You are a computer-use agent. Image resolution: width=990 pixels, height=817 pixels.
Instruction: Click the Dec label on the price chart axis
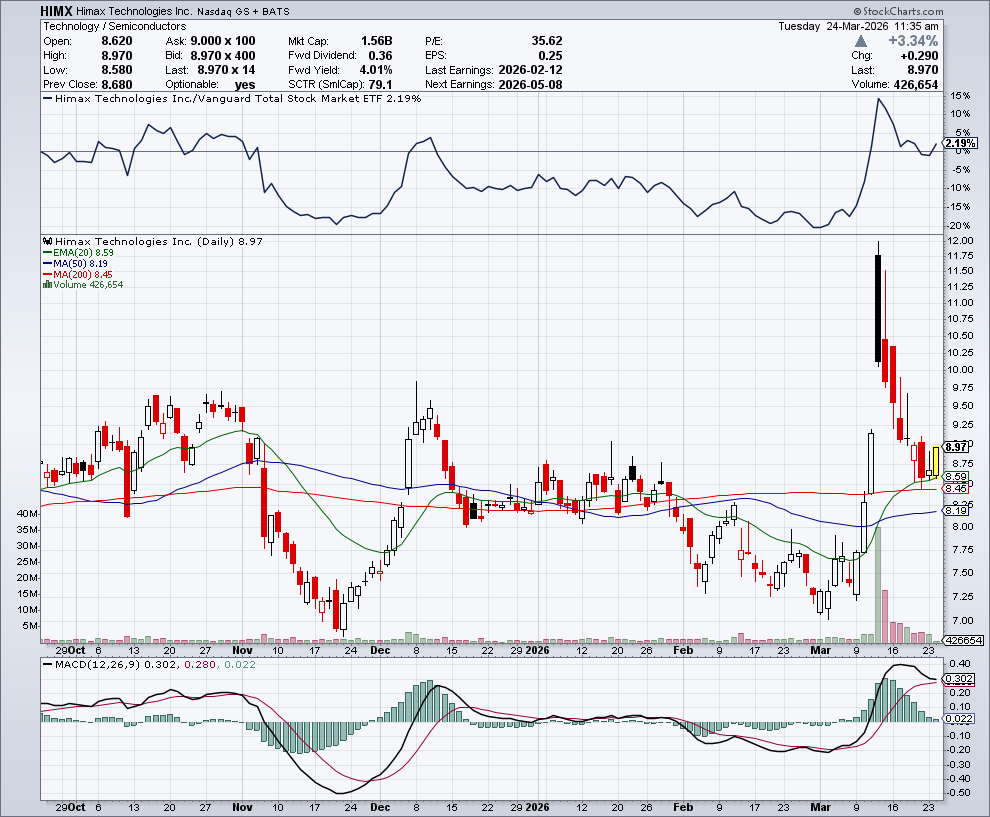coord(380,650)
